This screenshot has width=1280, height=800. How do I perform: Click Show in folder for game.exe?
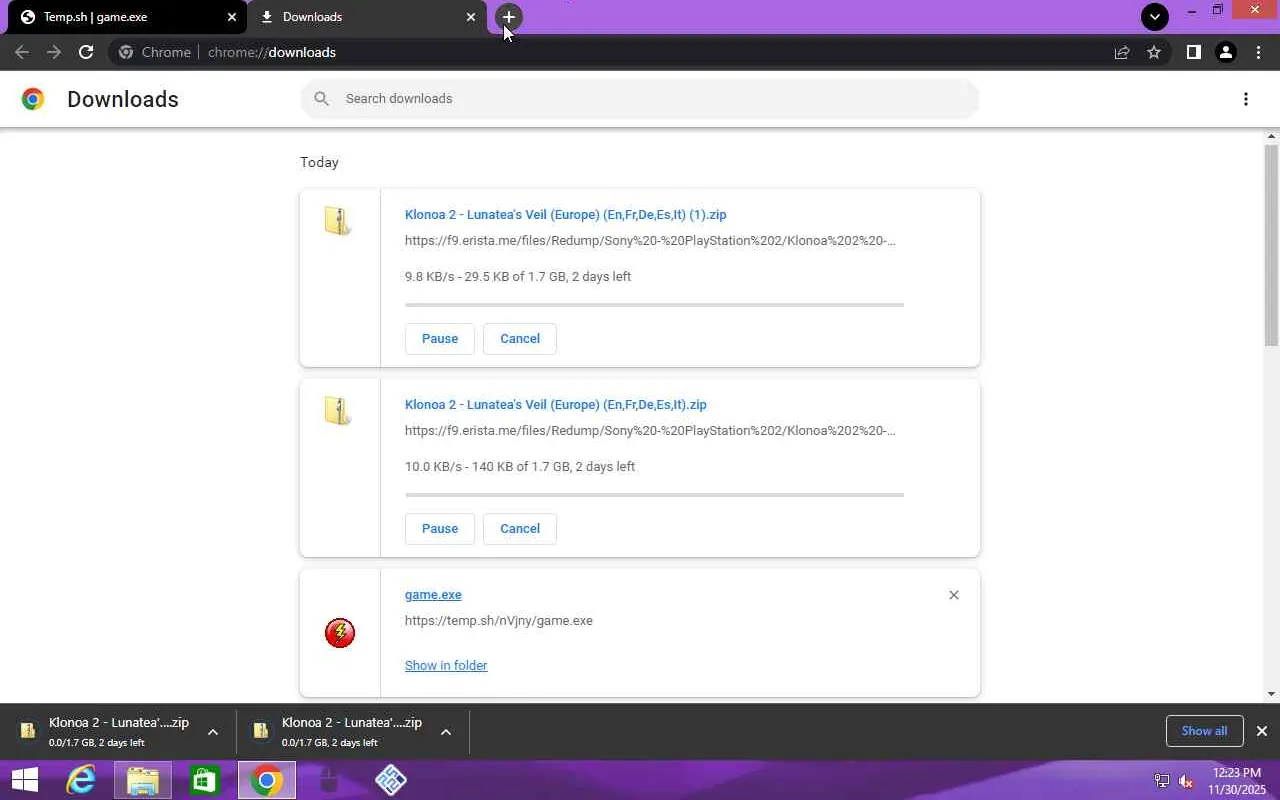point(446,665)
